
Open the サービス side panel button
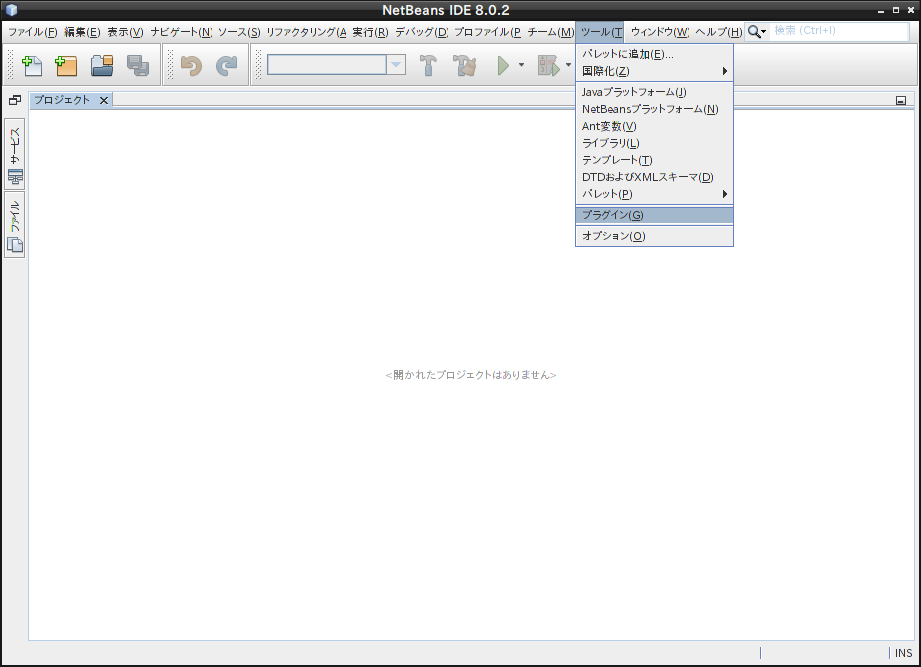coord(15,154)
